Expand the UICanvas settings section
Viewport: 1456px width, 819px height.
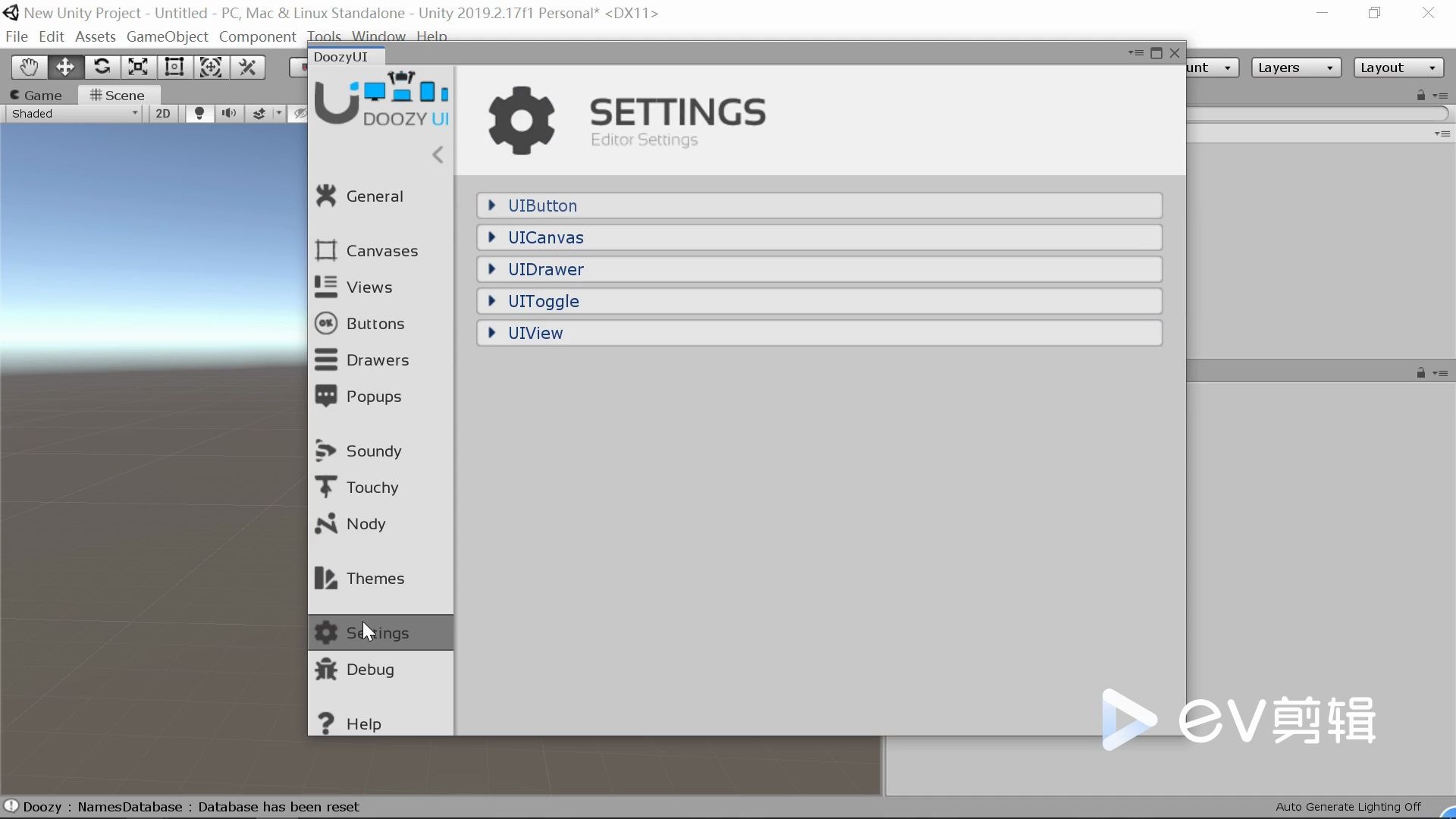(819, 237)
